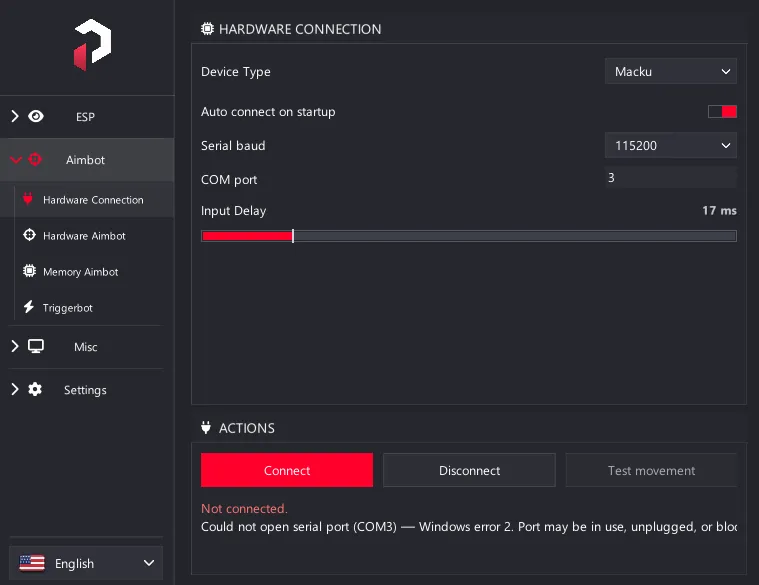Viewport: 759px width, 585px height.
Task: Click the HARDWARE CONNECTION heading text
Action: click(300, 29)
